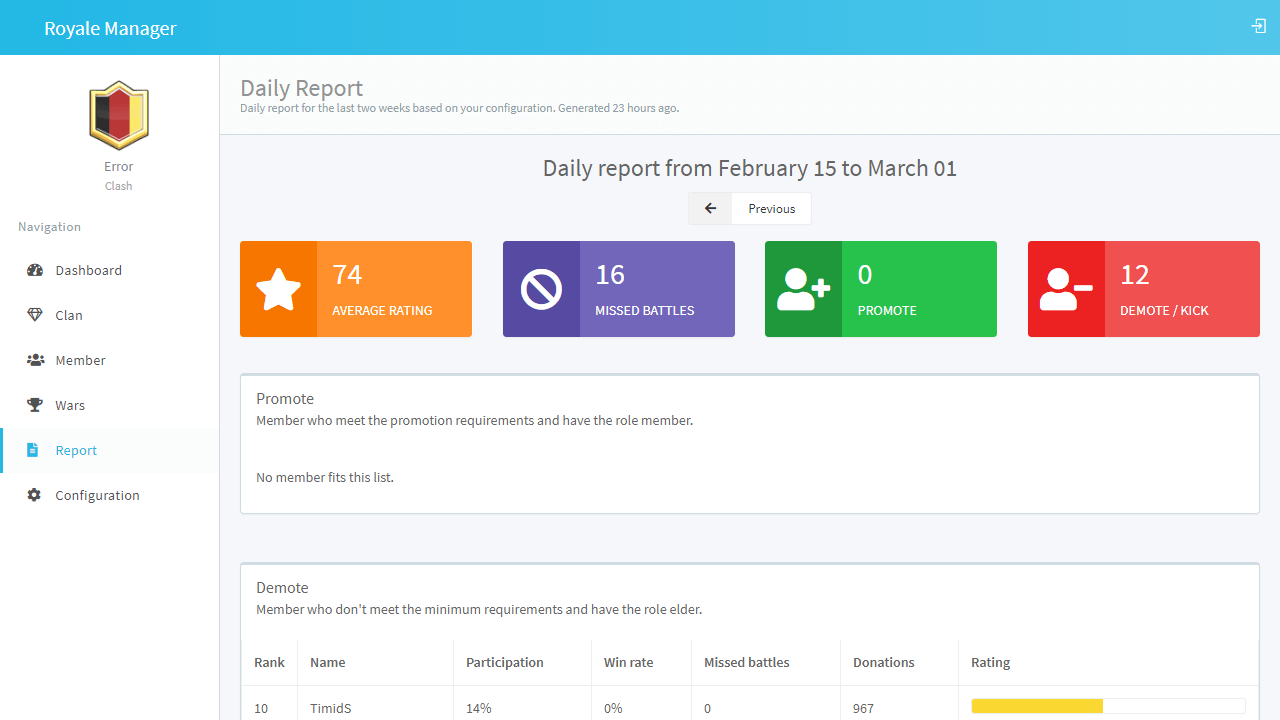Click the Configuration gear icon
The height and width of the screenshot is (720, 1280).
(x=34, y=495)
